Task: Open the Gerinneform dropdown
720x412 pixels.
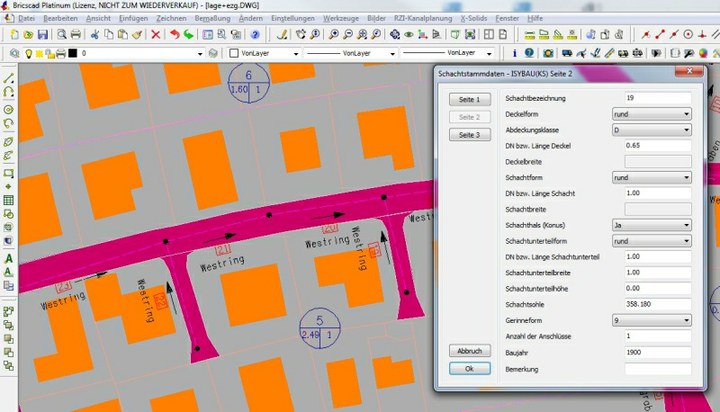Action: click(686, 320)
